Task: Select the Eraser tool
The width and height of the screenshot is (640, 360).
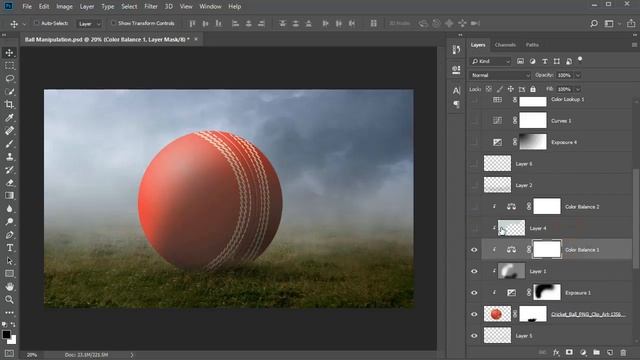Action: click(9, 183)
